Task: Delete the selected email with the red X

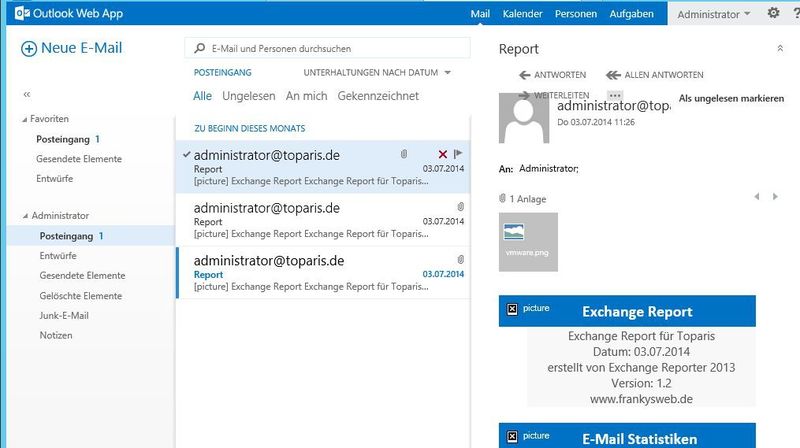Action: point(442,154)
